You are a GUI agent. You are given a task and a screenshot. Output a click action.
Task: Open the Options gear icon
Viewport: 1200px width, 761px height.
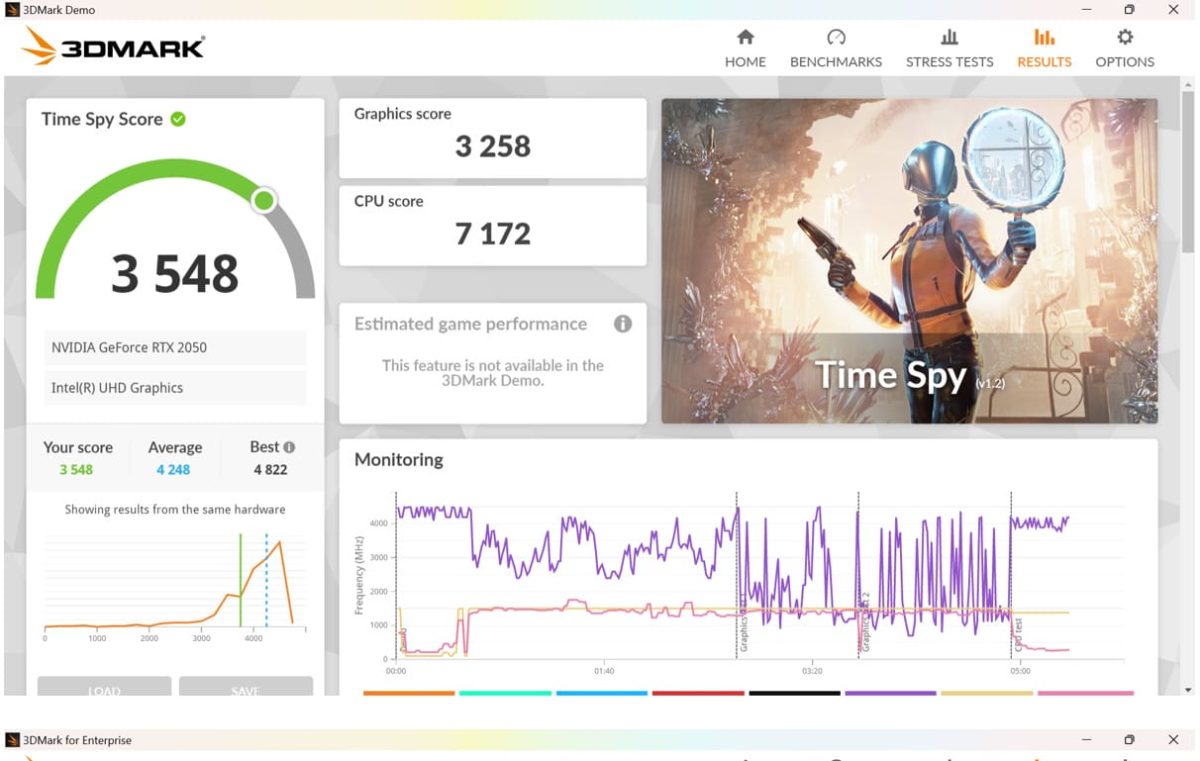[x=1125, y=37]
